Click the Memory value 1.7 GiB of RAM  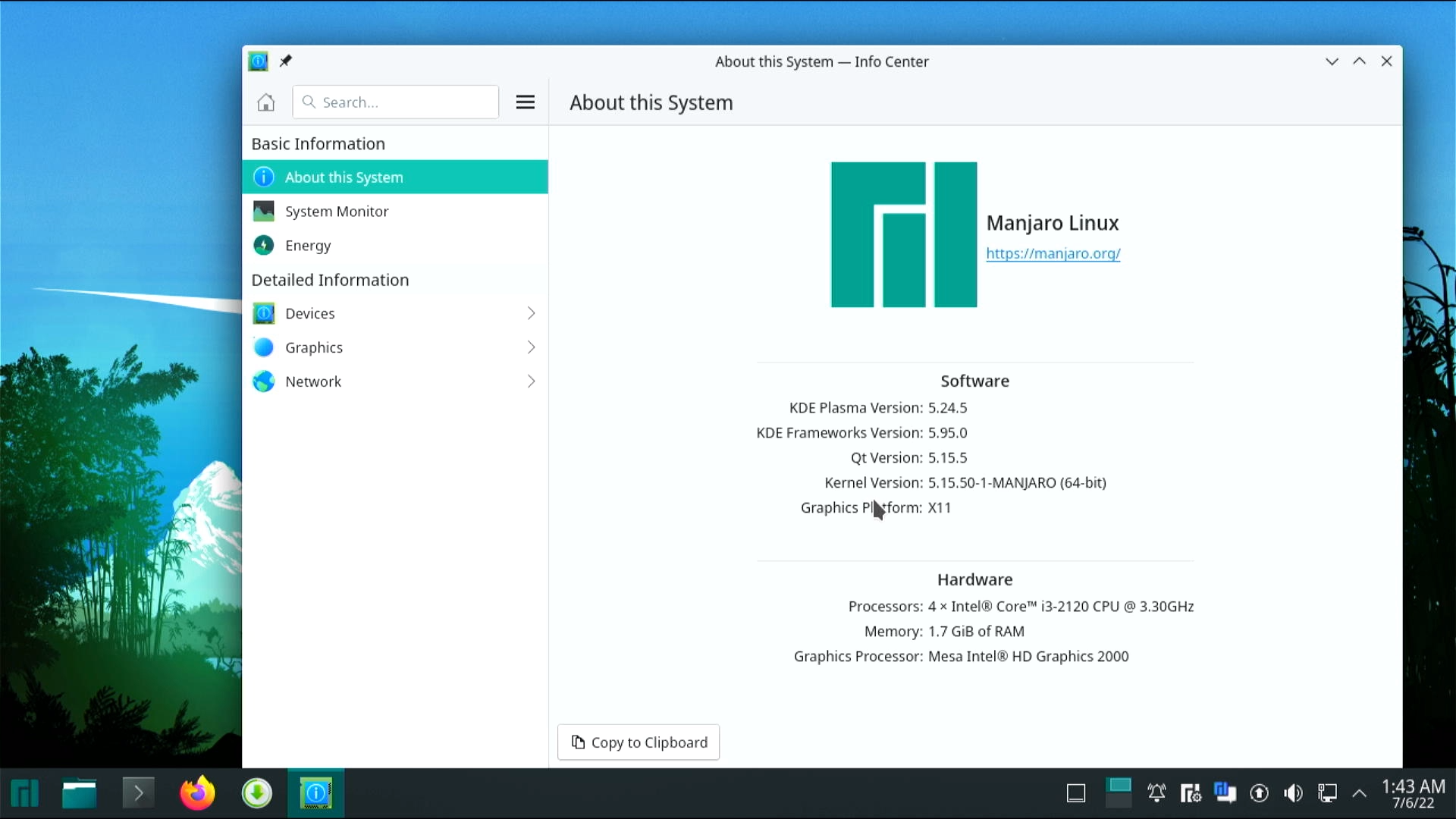tap(976, 631)
